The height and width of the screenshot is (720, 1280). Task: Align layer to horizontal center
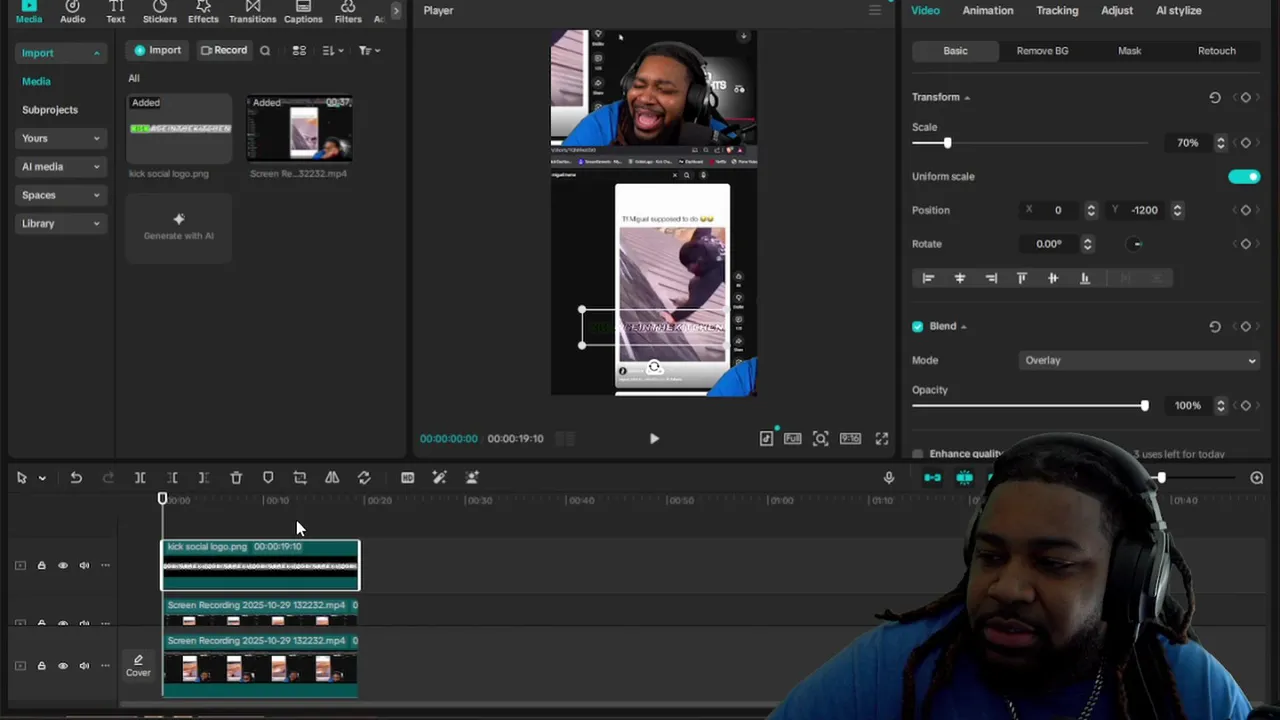(x=960, y=278)
